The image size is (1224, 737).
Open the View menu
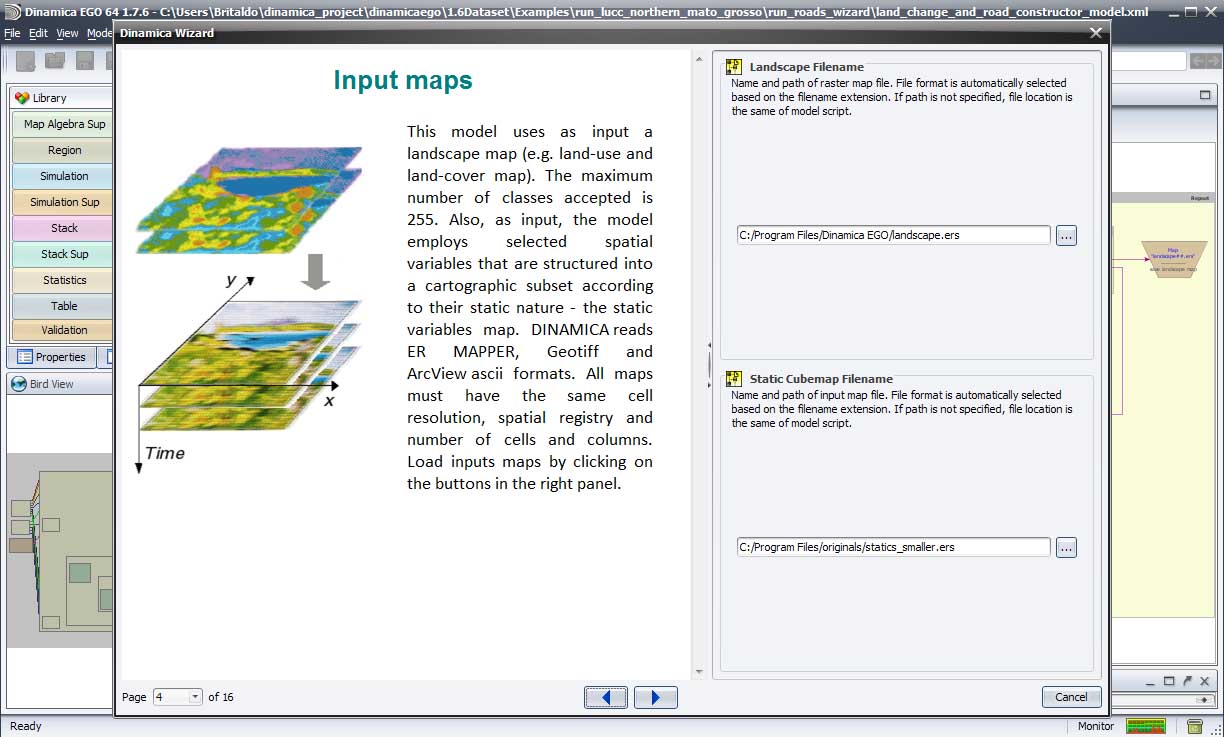(x=67, y=33)
